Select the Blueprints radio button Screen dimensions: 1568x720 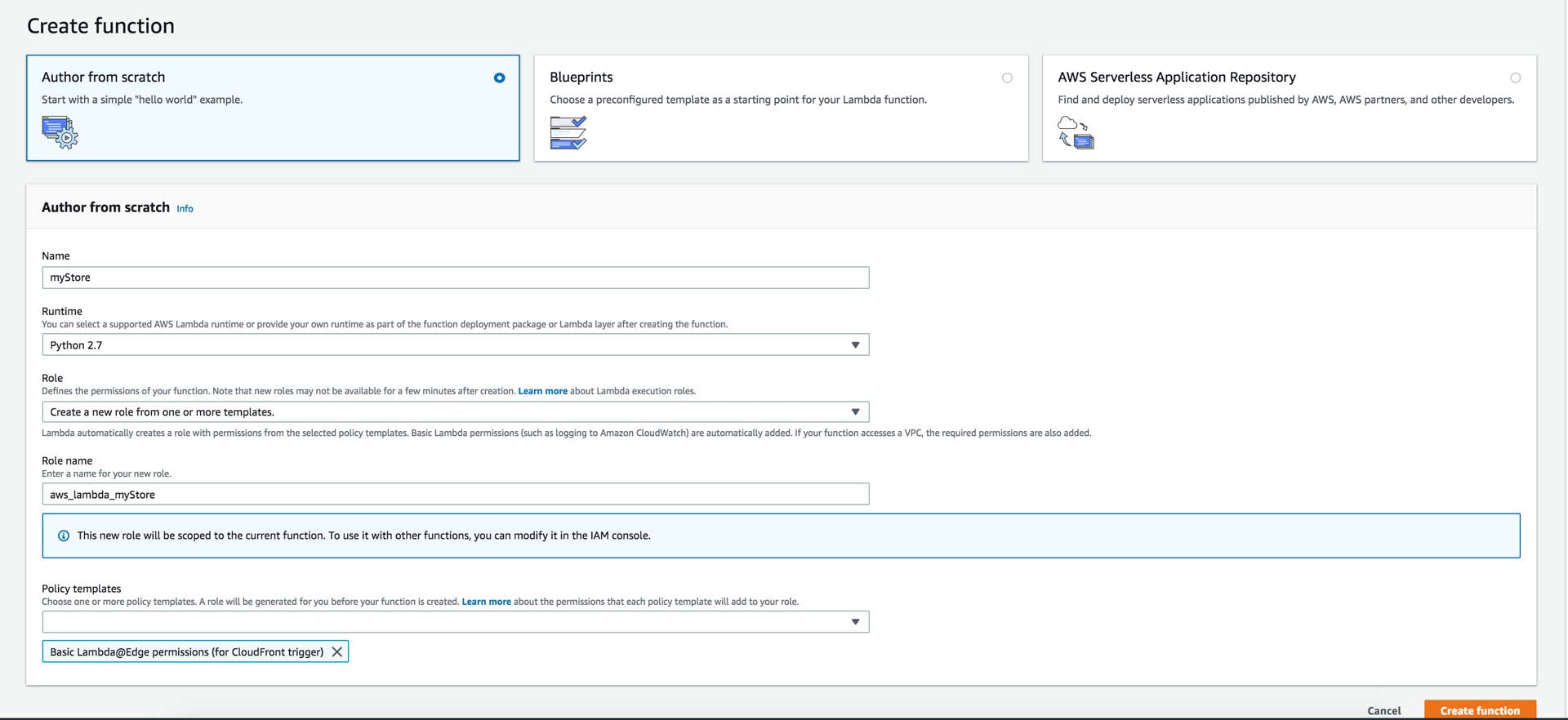coord(1007,78)
